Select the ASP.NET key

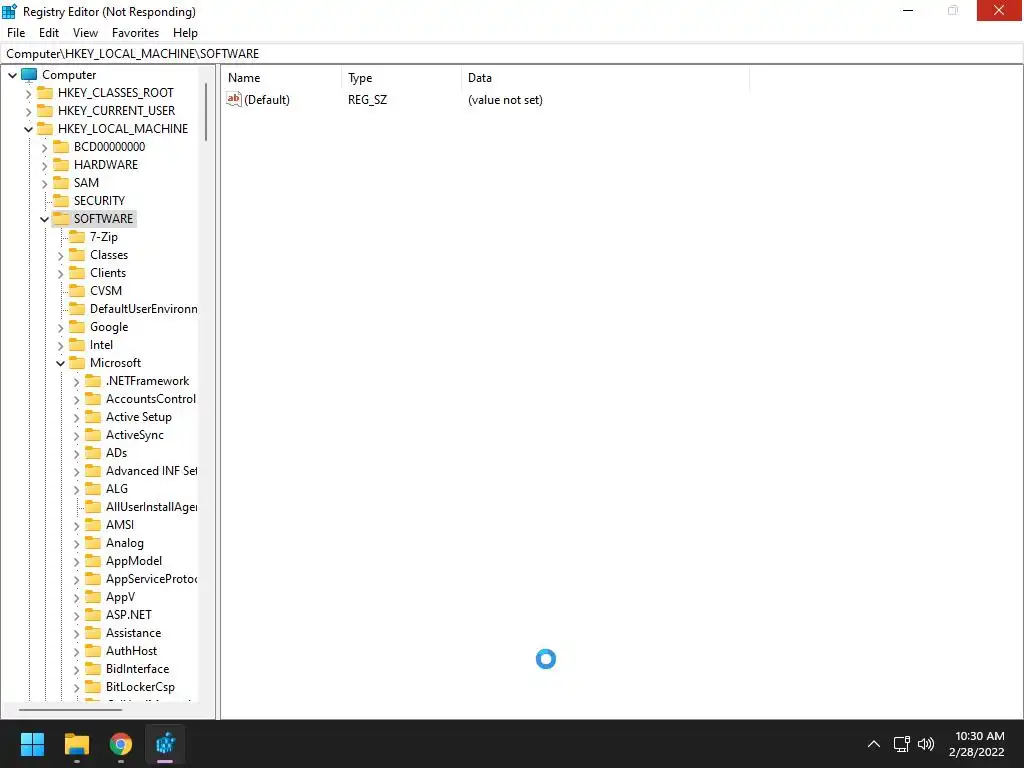129,615
